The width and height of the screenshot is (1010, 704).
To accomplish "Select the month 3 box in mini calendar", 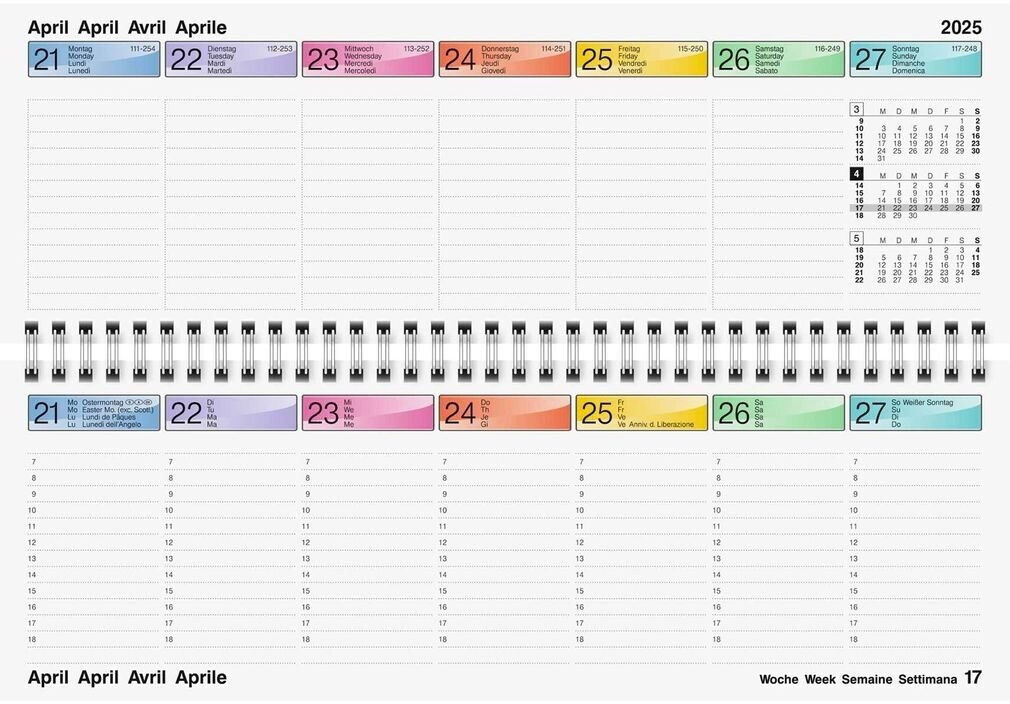I will coord(856,109).
